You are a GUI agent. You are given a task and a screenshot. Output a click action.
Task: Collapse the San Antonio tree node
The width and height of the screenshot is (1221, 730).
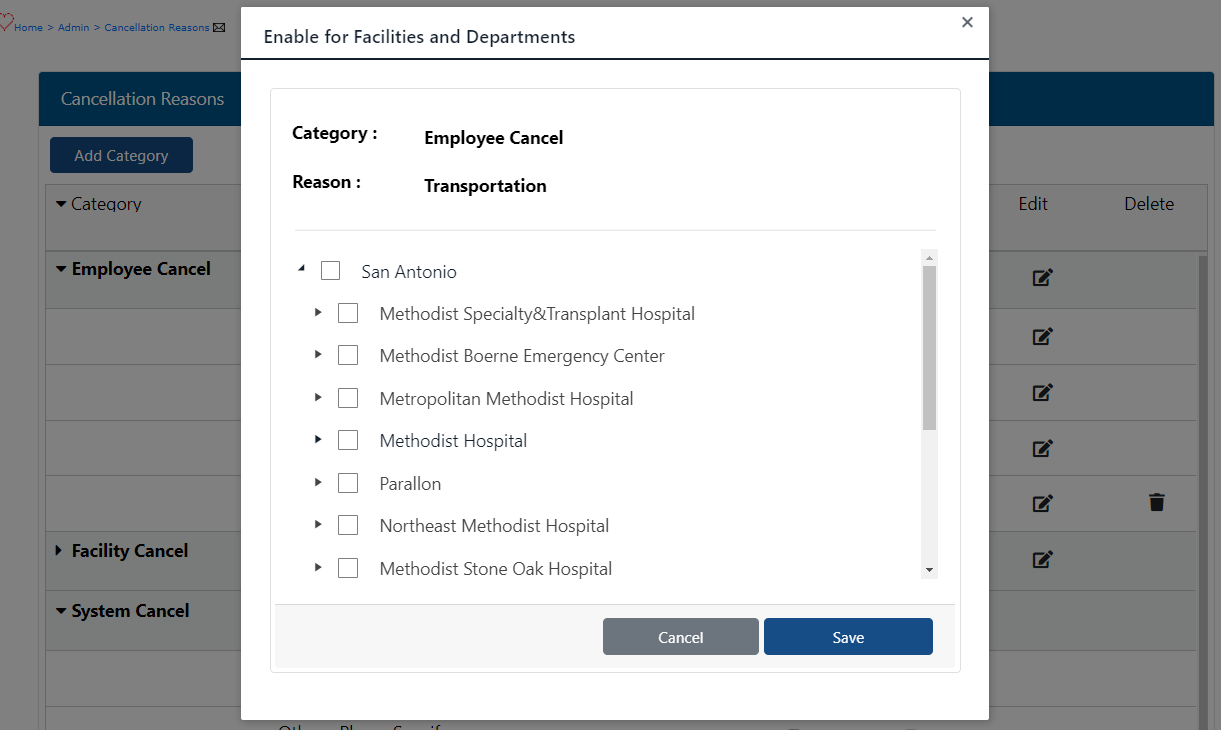click(x=301, y=269)
